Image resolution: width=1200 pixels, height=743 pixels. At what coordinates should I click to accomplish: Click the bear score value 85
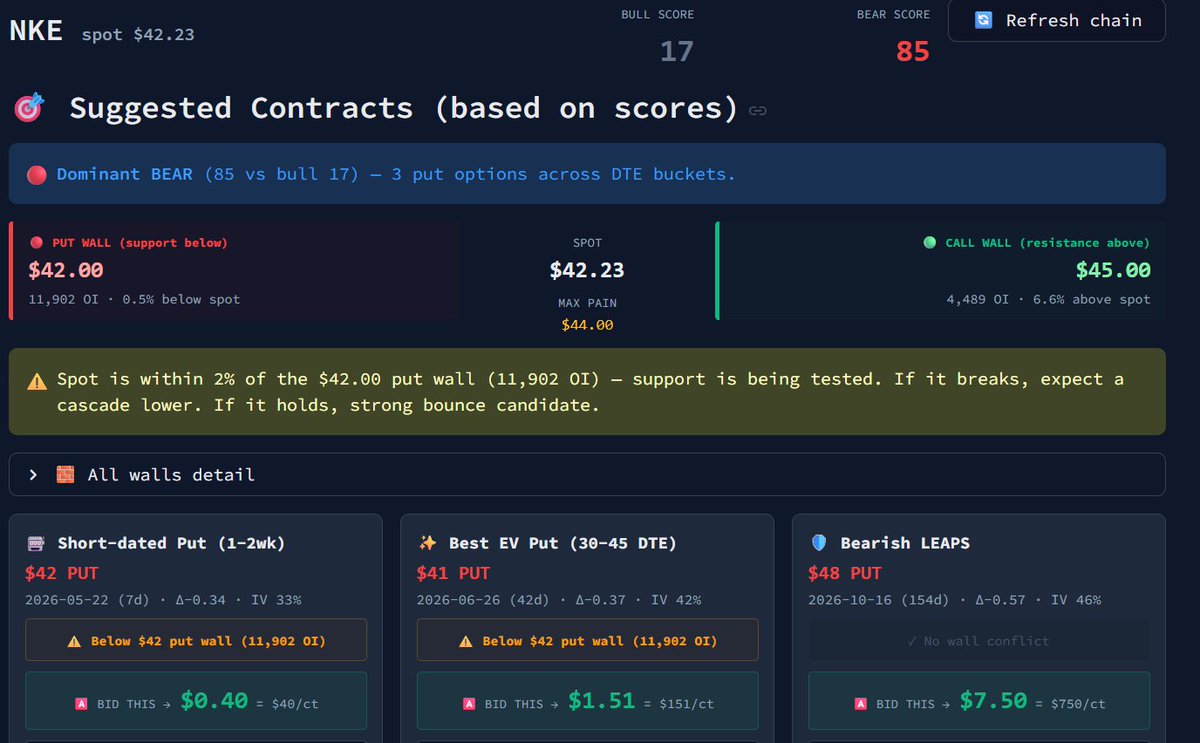click(912, 51)
